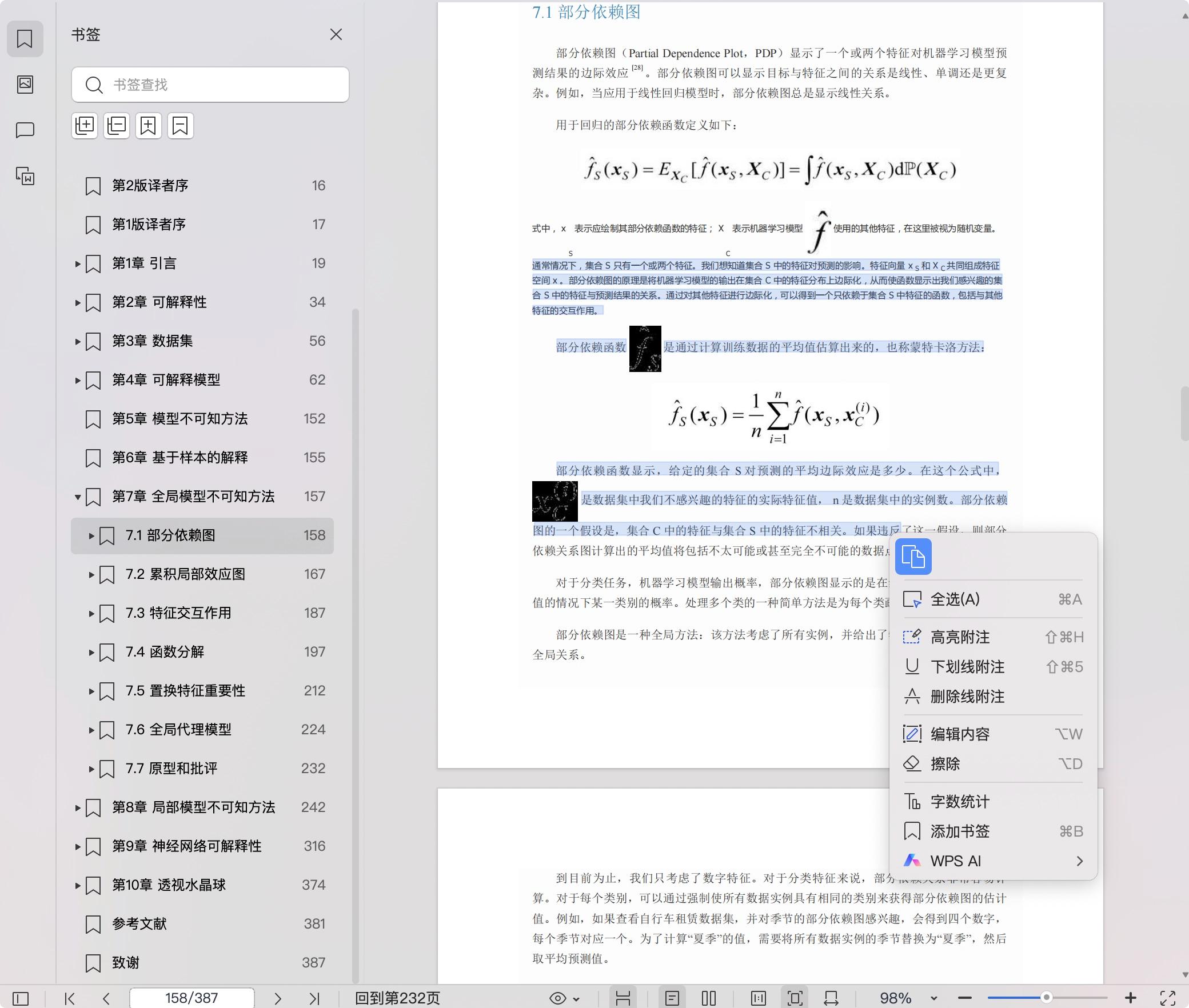Toggle two-page view mode

(709, 998)
